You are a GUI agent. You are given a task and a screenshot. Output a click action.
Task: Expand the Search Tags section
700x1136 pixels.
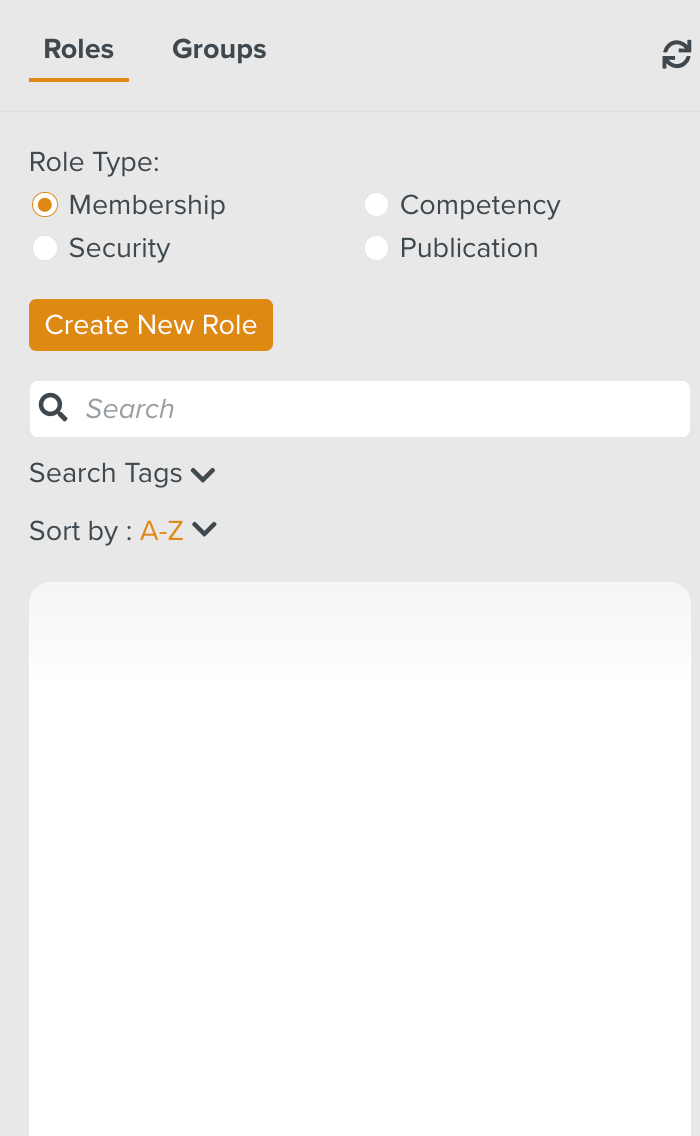tap(106, 473)
